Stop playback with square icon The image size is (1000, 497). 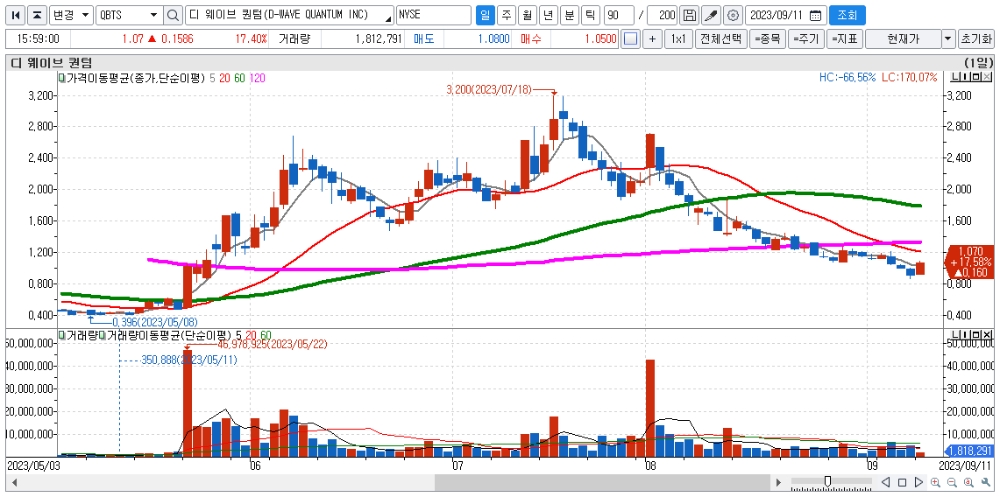click(902, 482)
